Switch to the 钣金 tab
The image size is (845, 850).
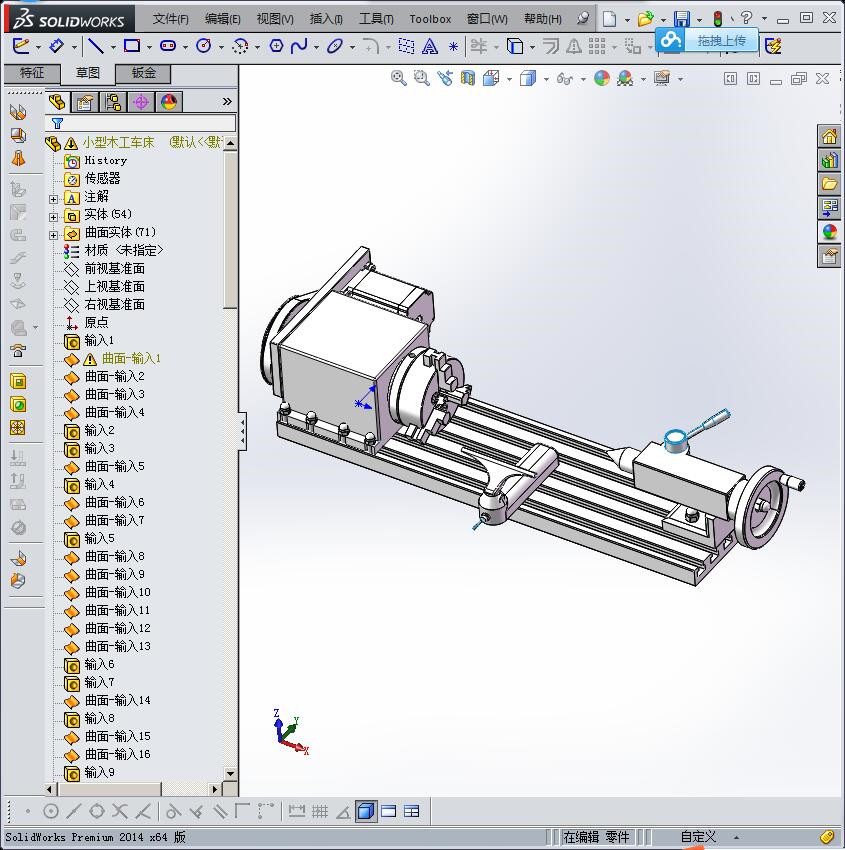144,73
